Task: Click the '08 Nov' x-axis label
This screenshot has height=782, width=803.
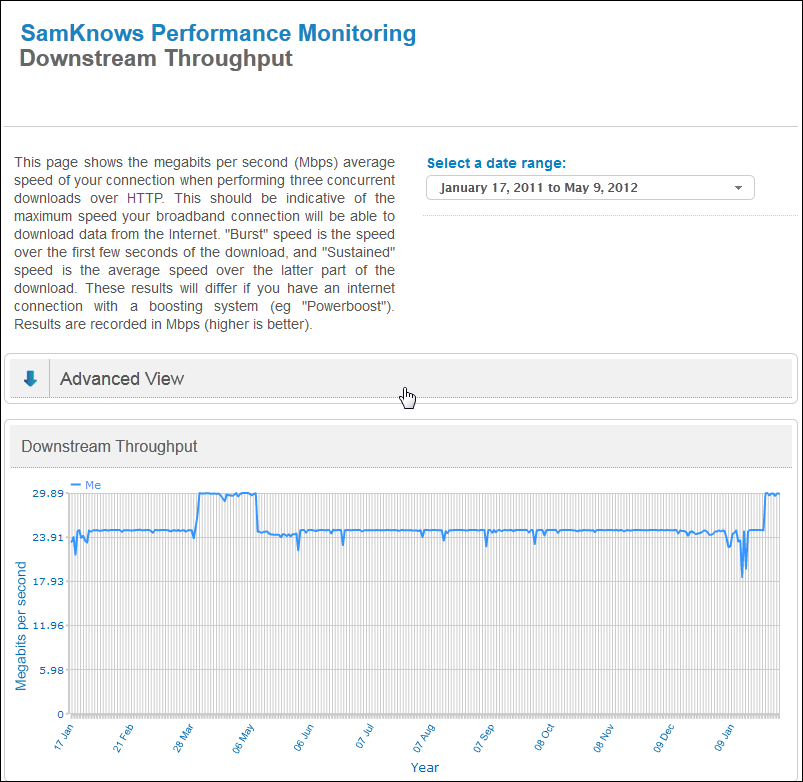Action: (x=604, y=738)
